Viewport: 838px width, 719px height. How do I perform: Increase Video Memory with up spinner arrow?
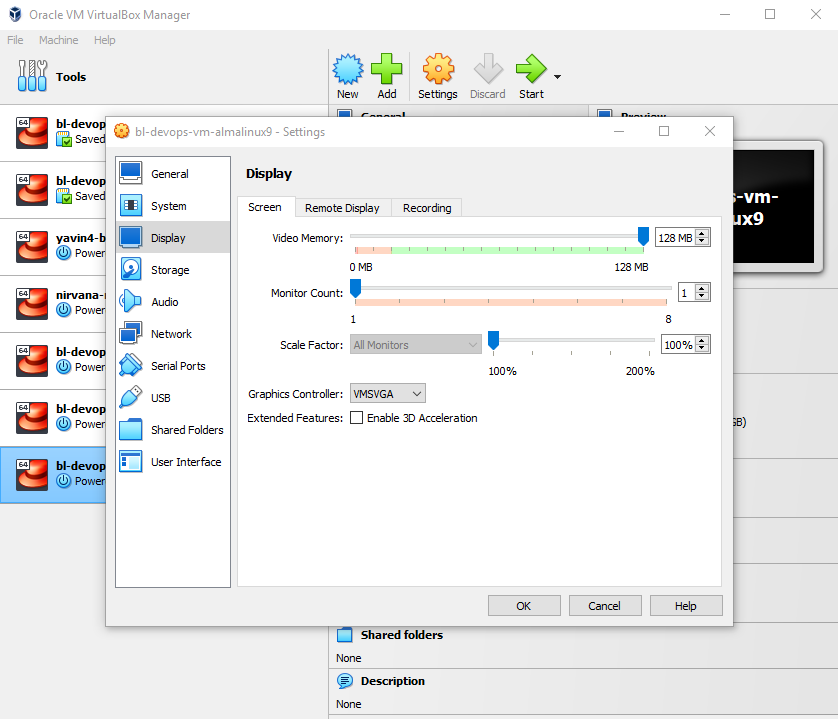click(703, 233)
